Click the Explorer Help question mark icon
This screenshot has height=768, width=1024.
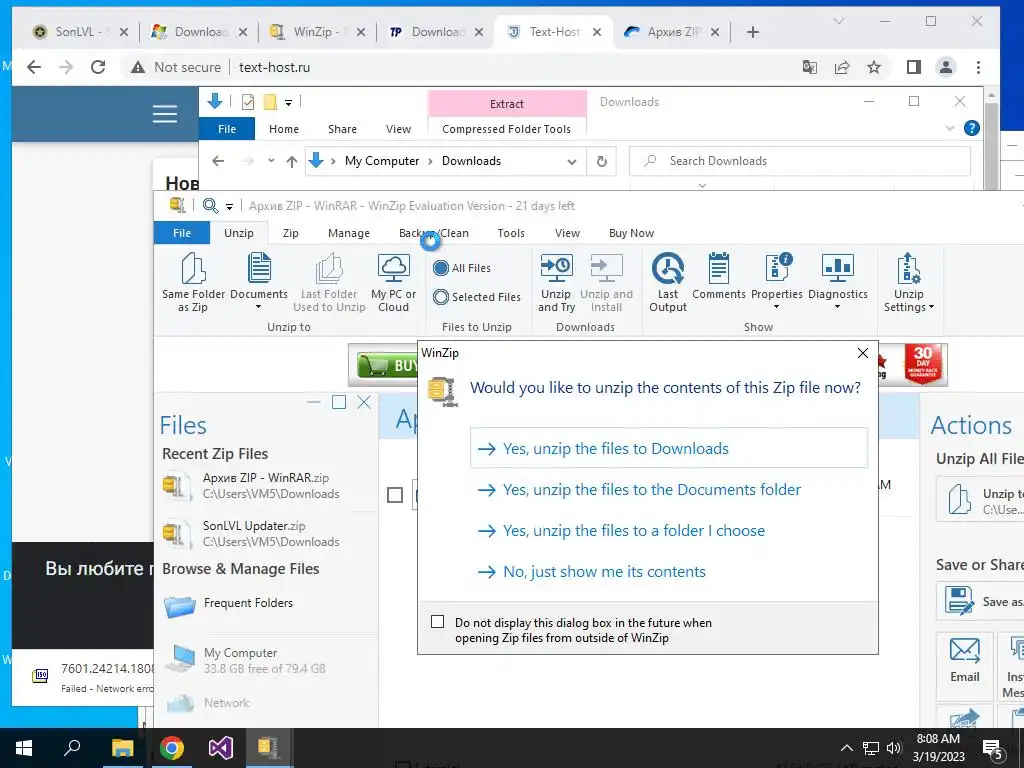[972, 128]
